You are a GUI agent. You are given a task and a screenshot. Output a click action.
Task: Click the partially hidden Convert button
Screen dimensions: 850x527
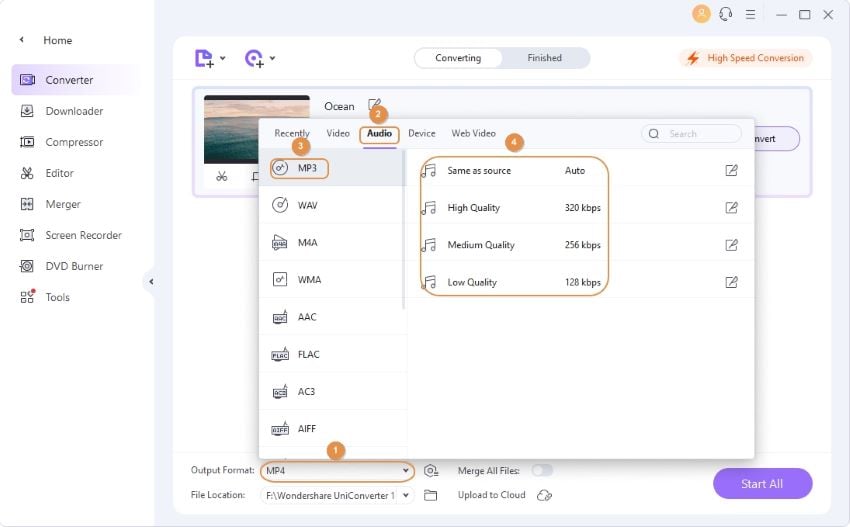click(777, 139)
